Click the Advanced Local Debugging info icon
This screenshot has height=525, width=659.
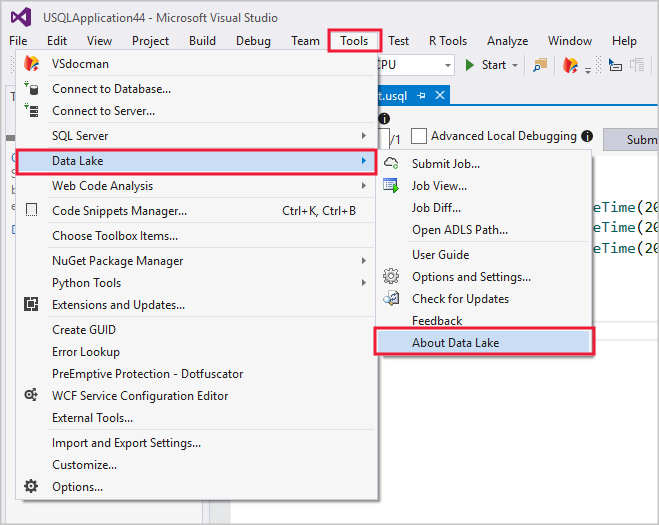pyautogui.click(x=587, y=136)
